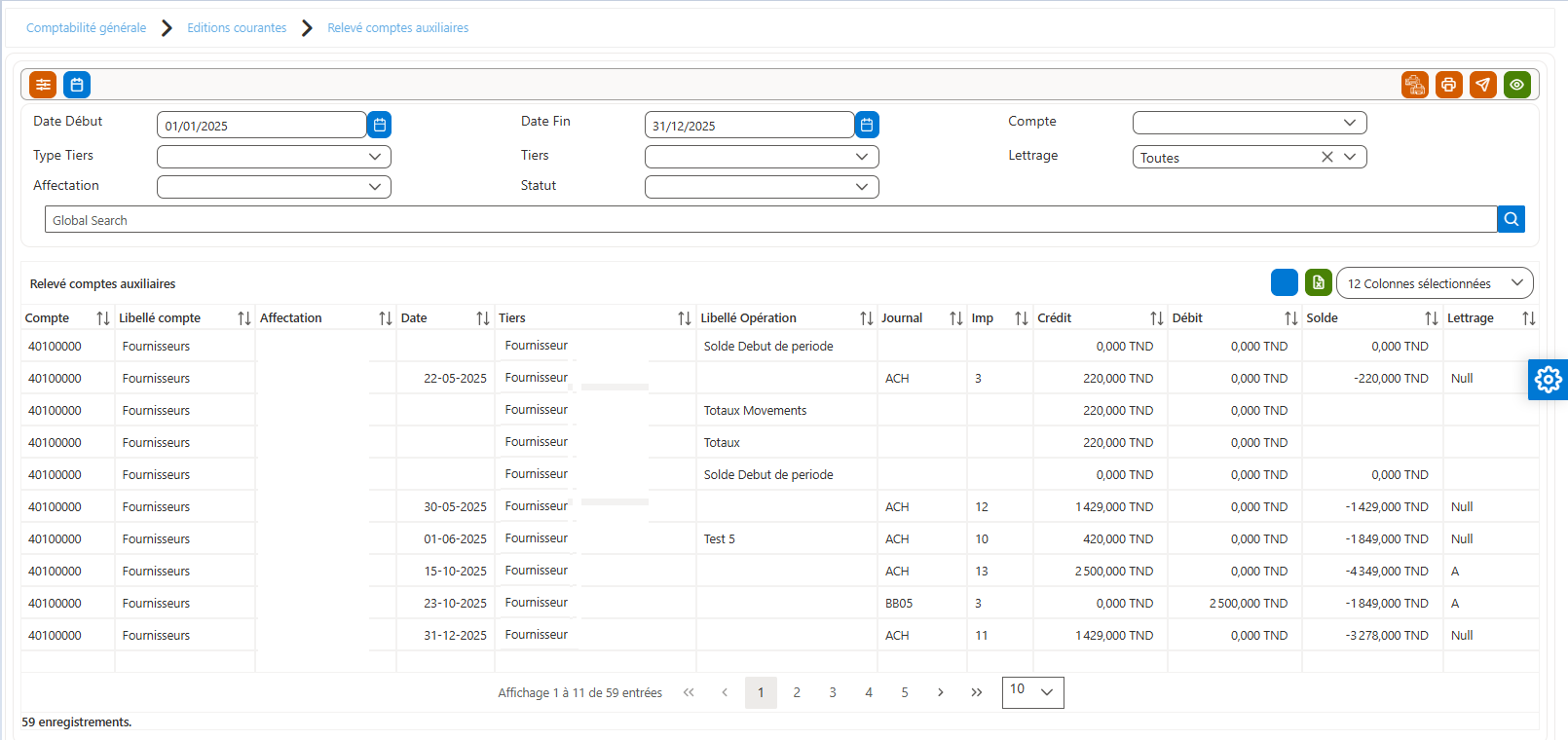Go to previous page arrow

point(725,692)
